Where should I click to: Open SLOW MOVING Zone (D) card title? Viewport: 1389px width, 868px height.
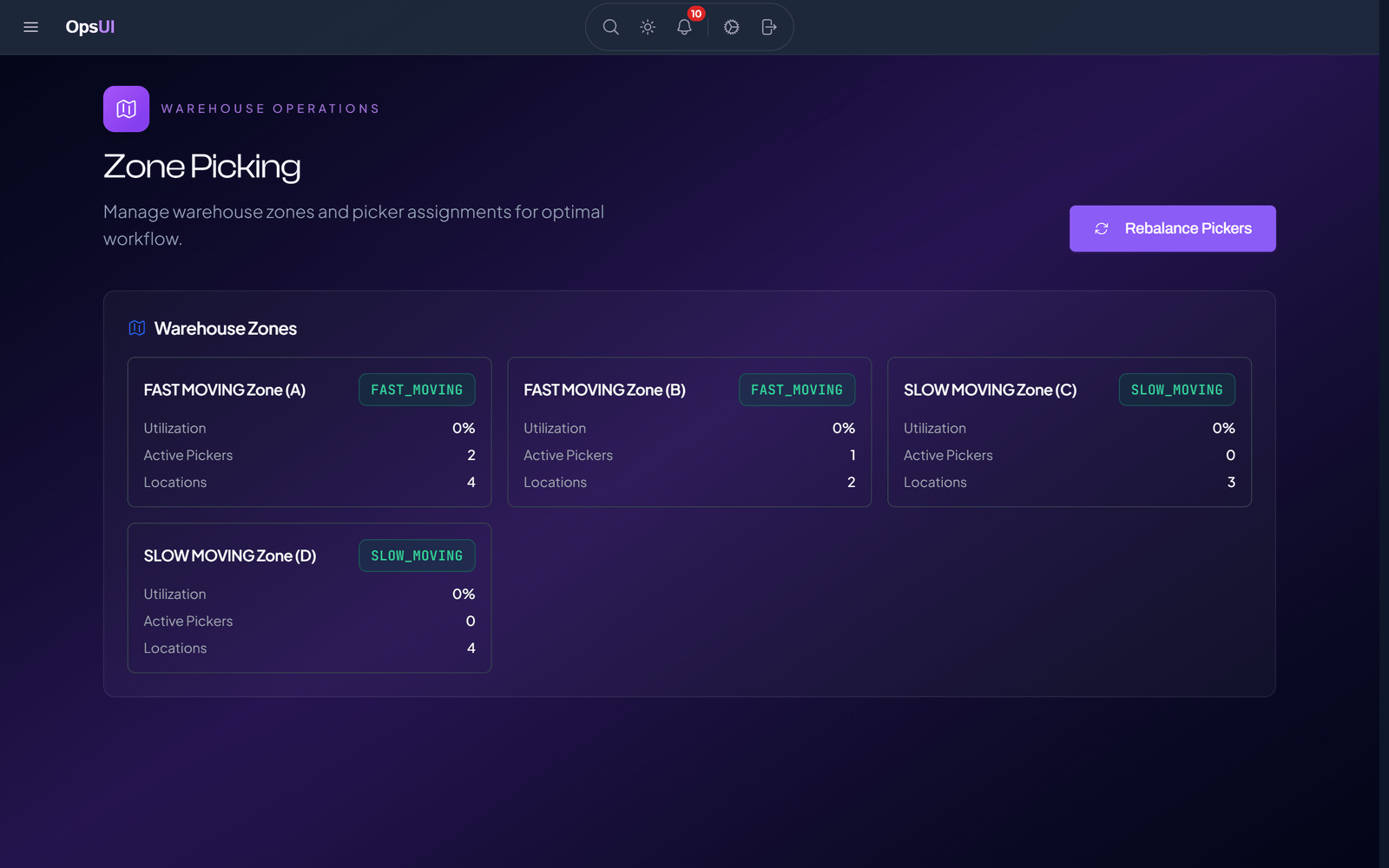point(230,556)
